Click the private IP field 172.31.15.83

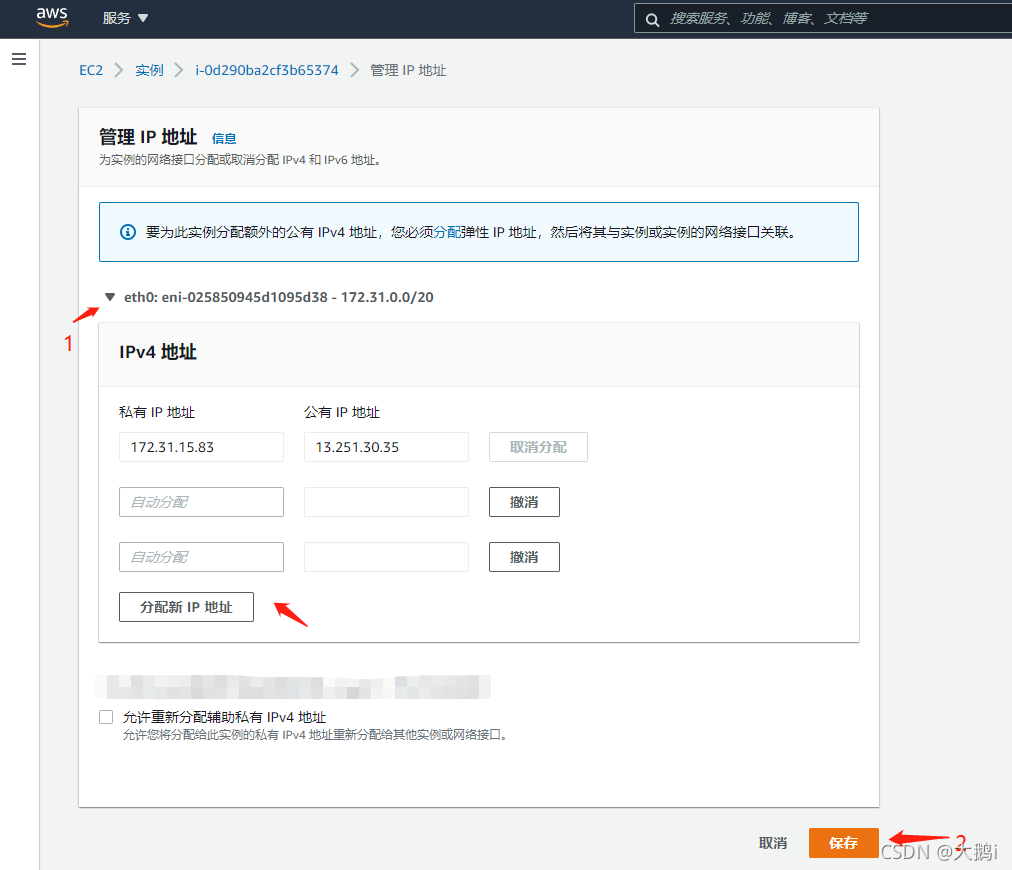click(x=201, y=447)
